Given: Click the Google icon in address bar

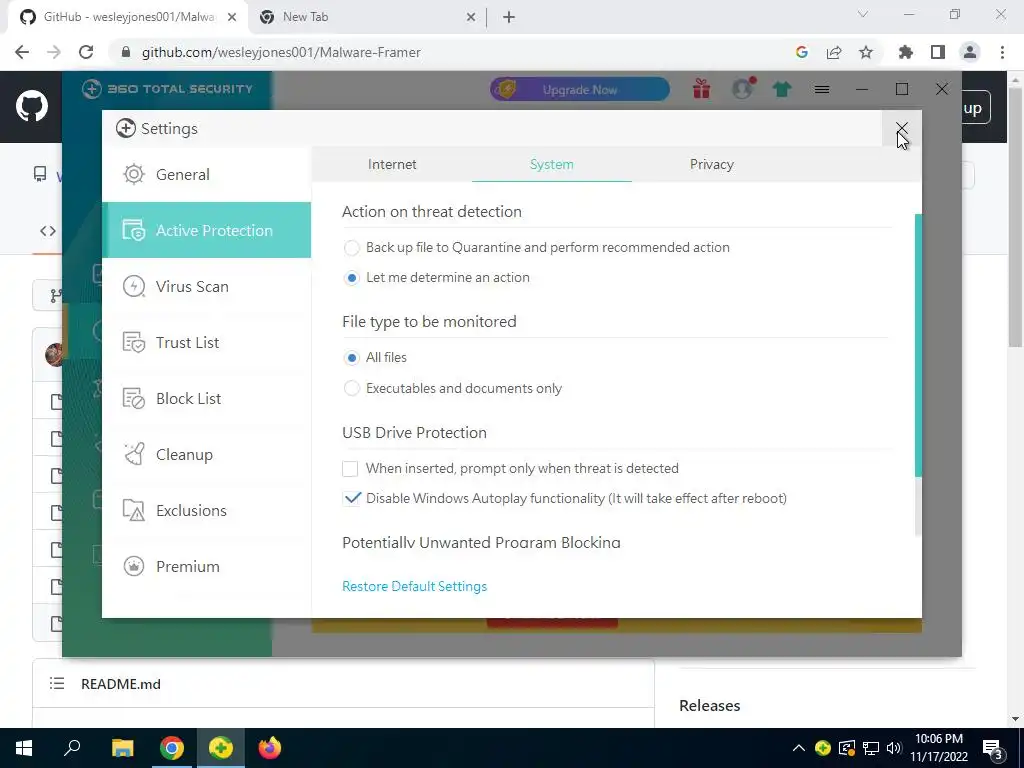Looking at the screenshot, I should [x=802, y=52].
